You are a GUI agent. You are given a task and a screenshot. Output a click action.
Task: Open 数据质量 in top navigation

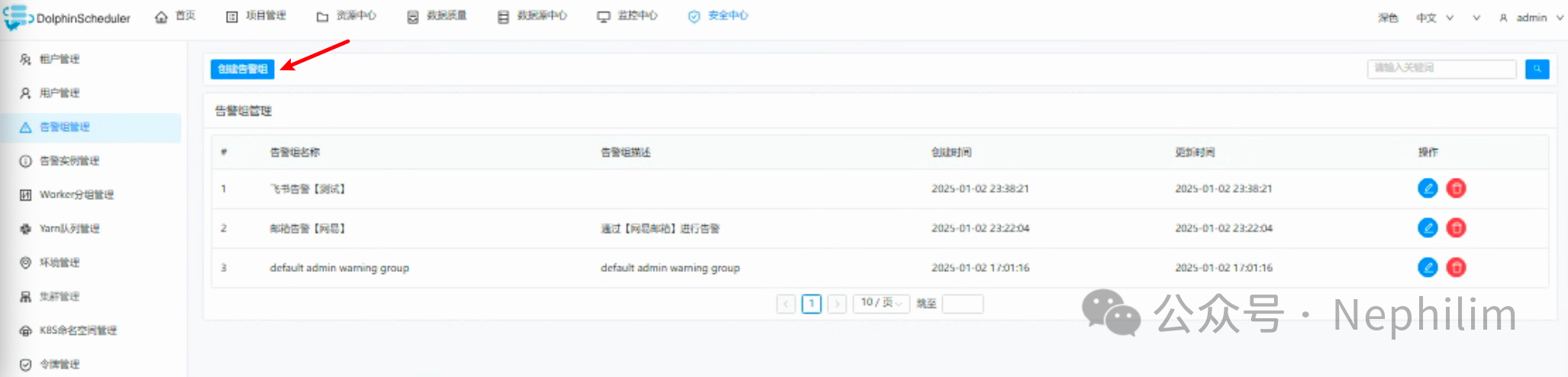point(437,16)
